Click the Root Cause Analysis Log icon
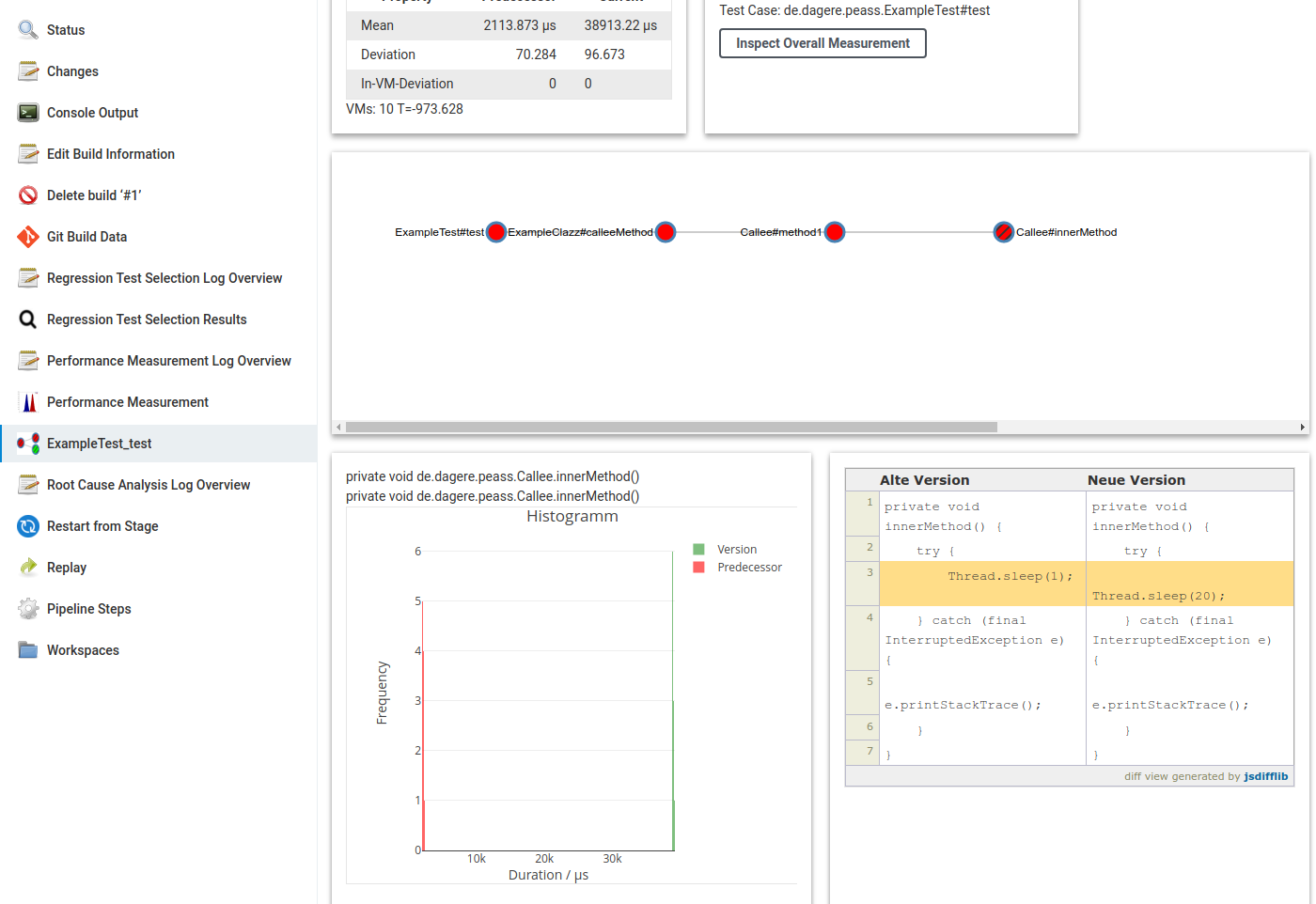The height and width of the screenshot is (904, 1316). point(28,485)
